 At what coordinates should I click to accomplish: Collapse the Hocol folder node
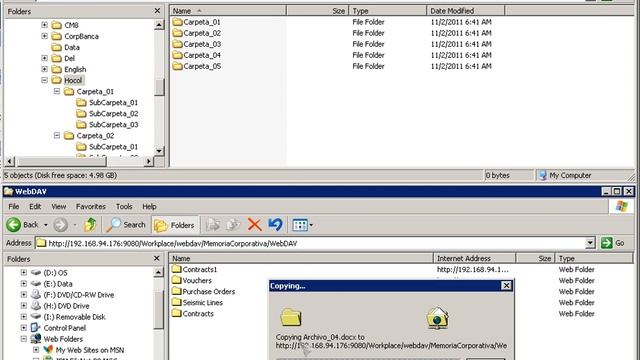(44, 80)
